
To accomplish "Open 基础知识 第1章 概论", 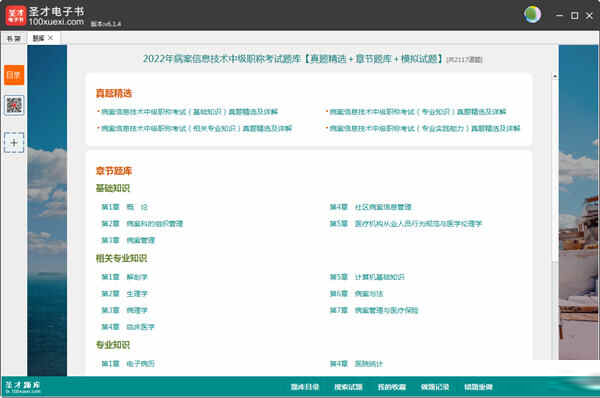I will click(124, 207).
